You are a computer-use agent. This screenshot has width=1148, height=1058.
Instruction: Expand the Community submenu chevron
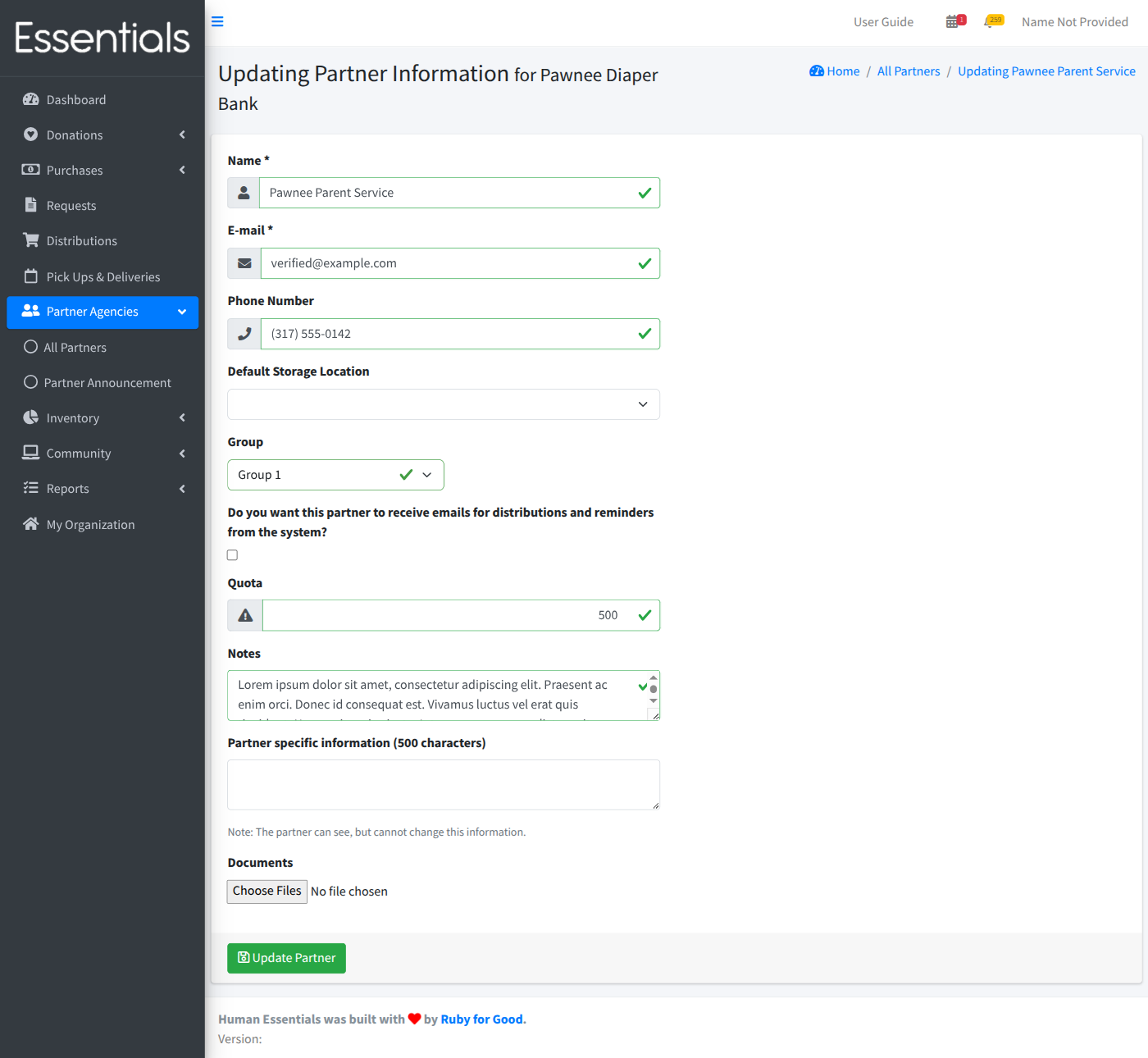(x=182, y=453)
